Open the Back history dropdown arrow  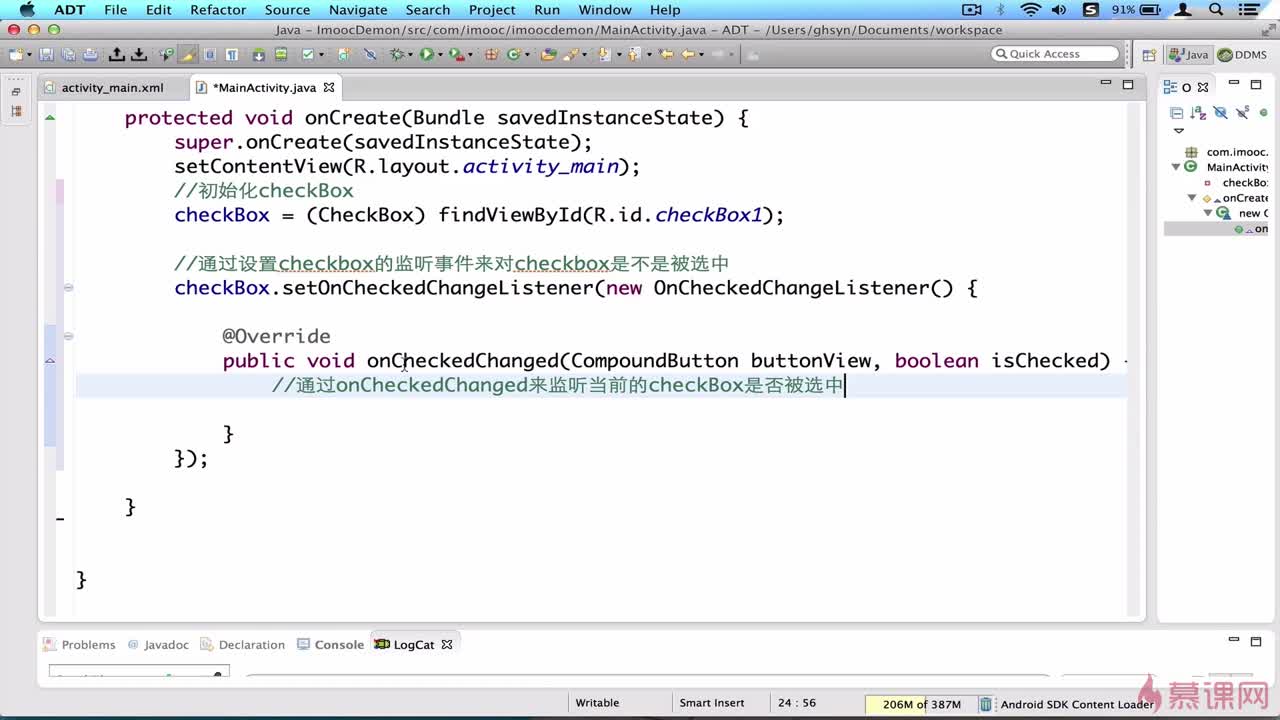pyautogui.click(x=702, y=54)
